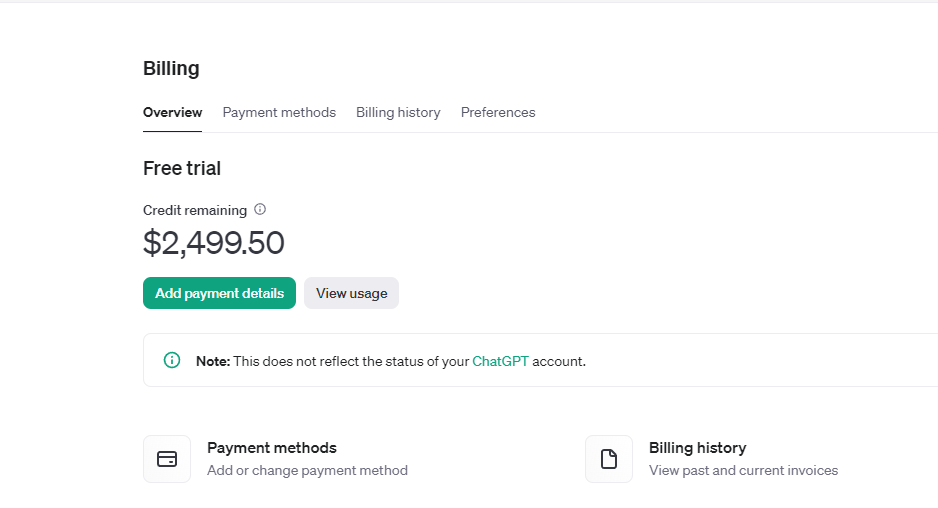Click the View usage button
This screenshot has width=938, height=508.
tap(352, 293)
